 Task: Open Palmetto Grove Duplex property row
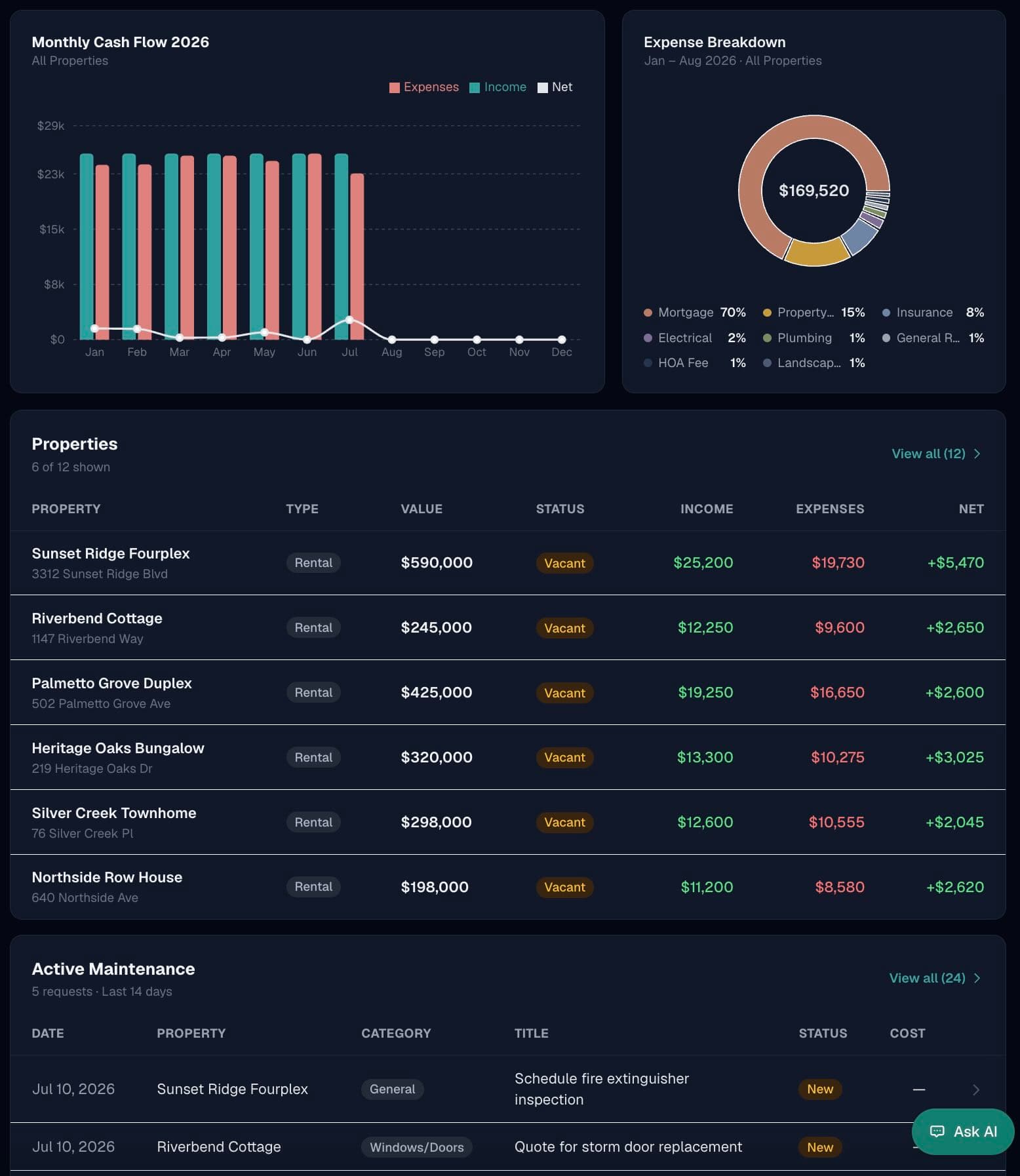click(x=508, y=692)
